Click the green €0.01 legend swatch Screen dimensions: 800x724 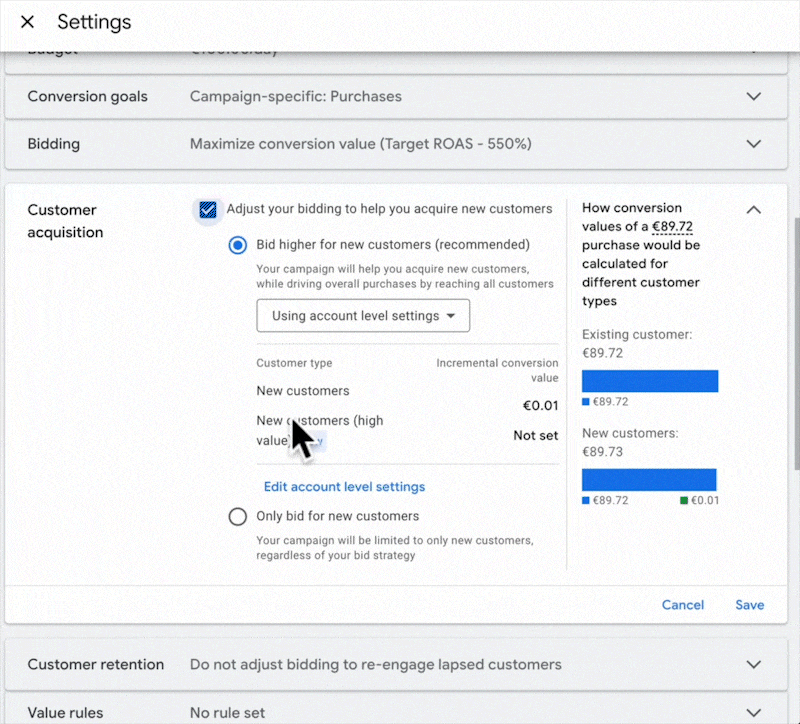pos(682,500)
